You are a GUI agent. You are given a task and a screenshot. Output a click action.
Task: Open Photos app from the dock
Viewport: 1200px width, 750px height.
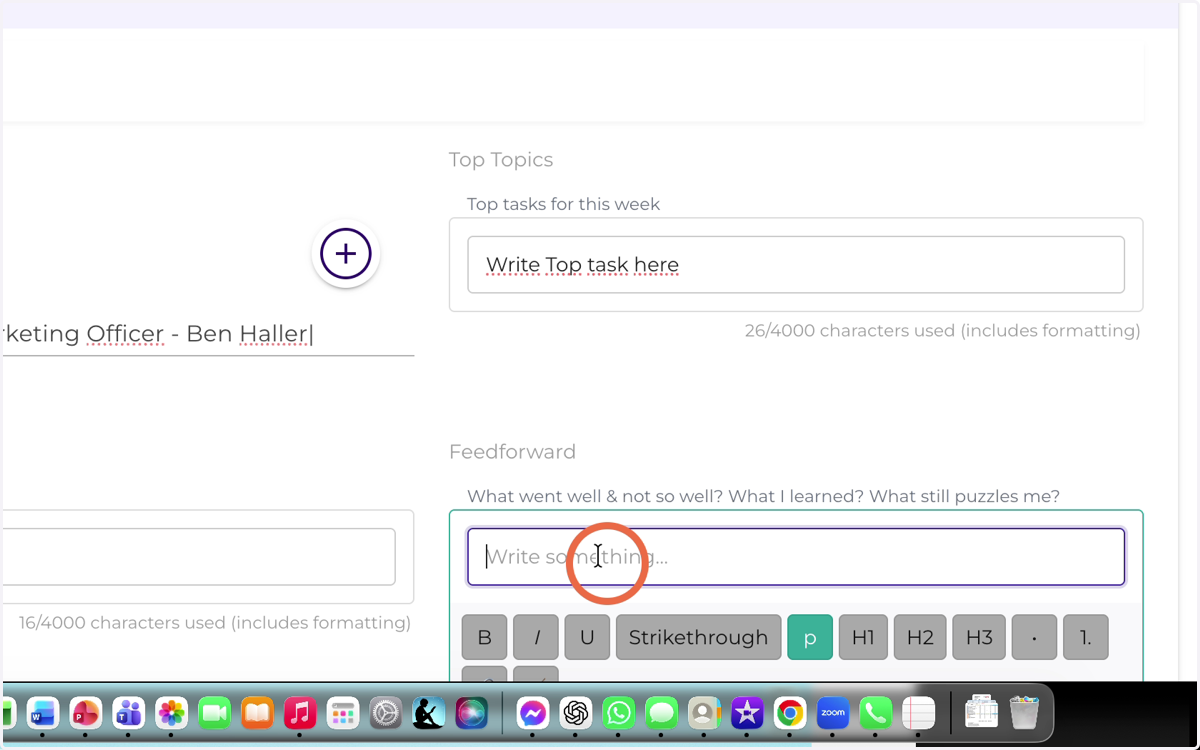(172, 713)
